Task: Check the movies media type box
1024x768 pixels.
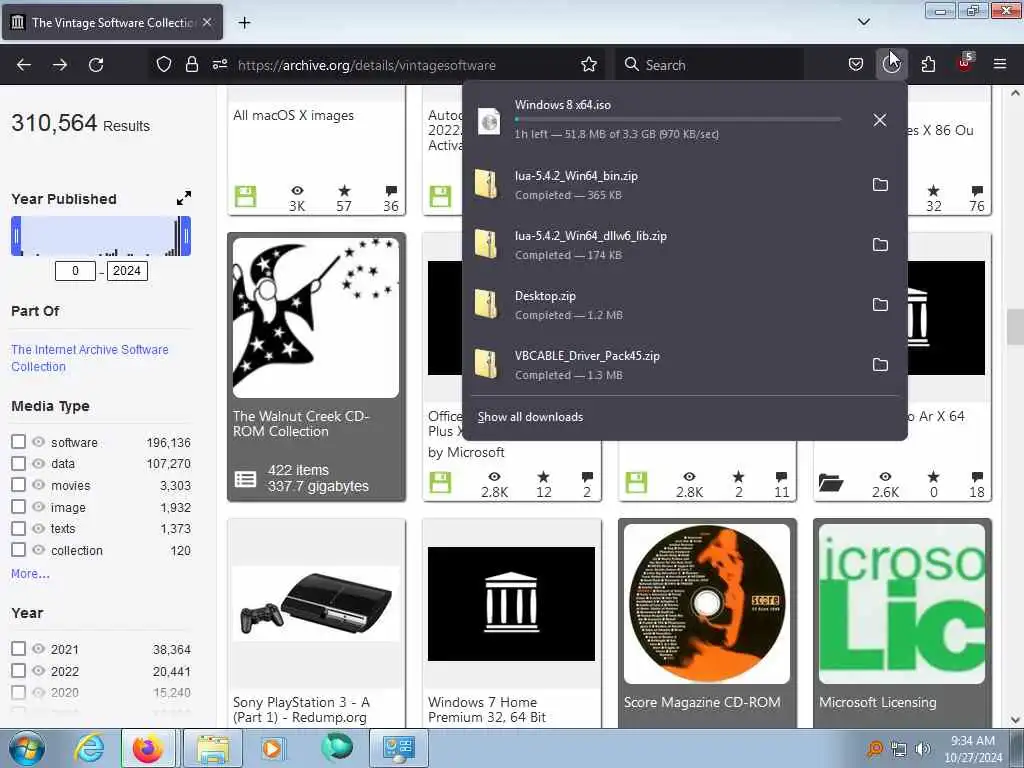Action: point(18,485)
